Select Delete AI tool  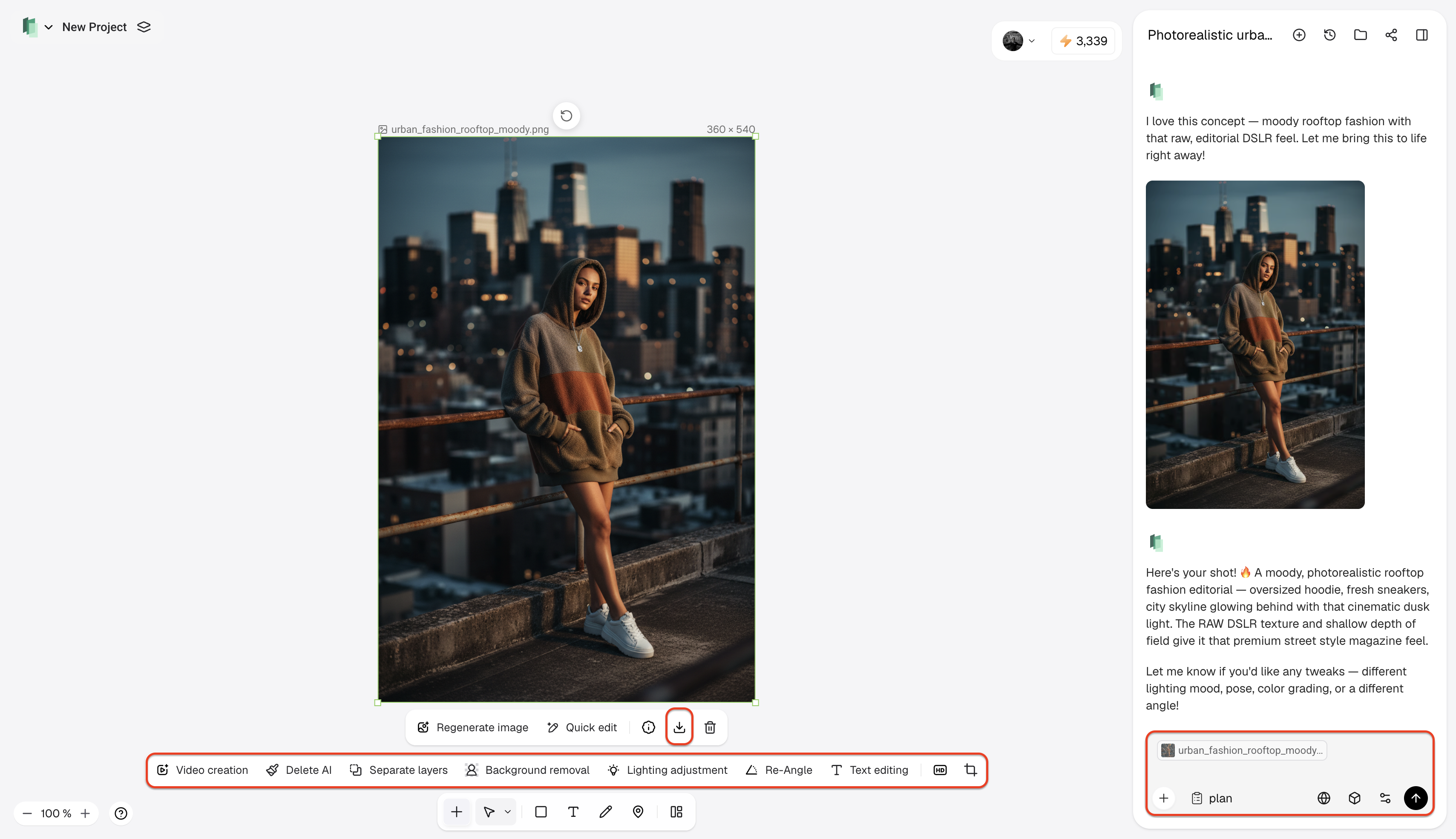click(x=299, y=770)
